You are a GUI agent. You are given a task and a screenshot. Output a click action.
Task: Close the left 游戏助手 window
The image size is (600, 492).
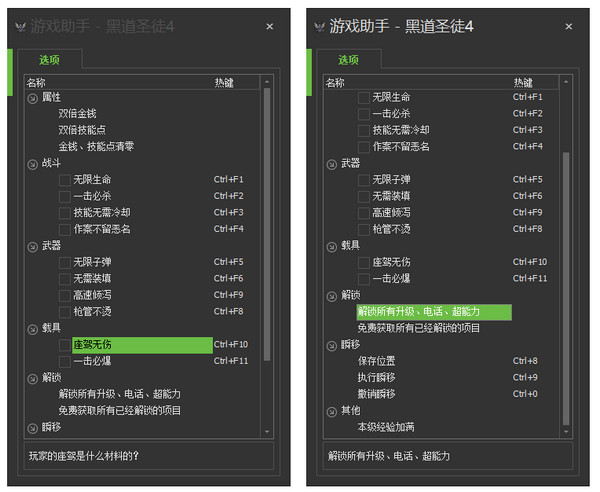point(269,27)
